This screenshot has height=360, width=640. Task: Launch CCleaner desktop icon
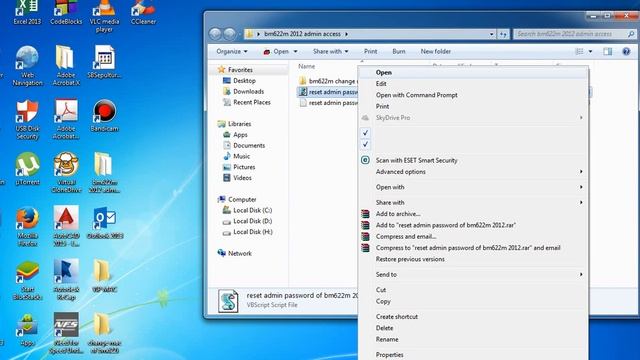tap(143, 12)
